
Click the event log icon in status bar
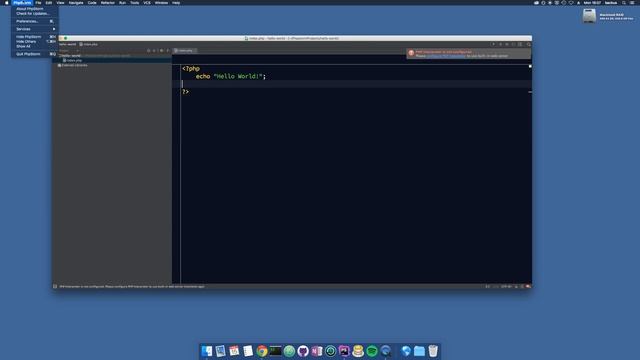coord(528,287)
